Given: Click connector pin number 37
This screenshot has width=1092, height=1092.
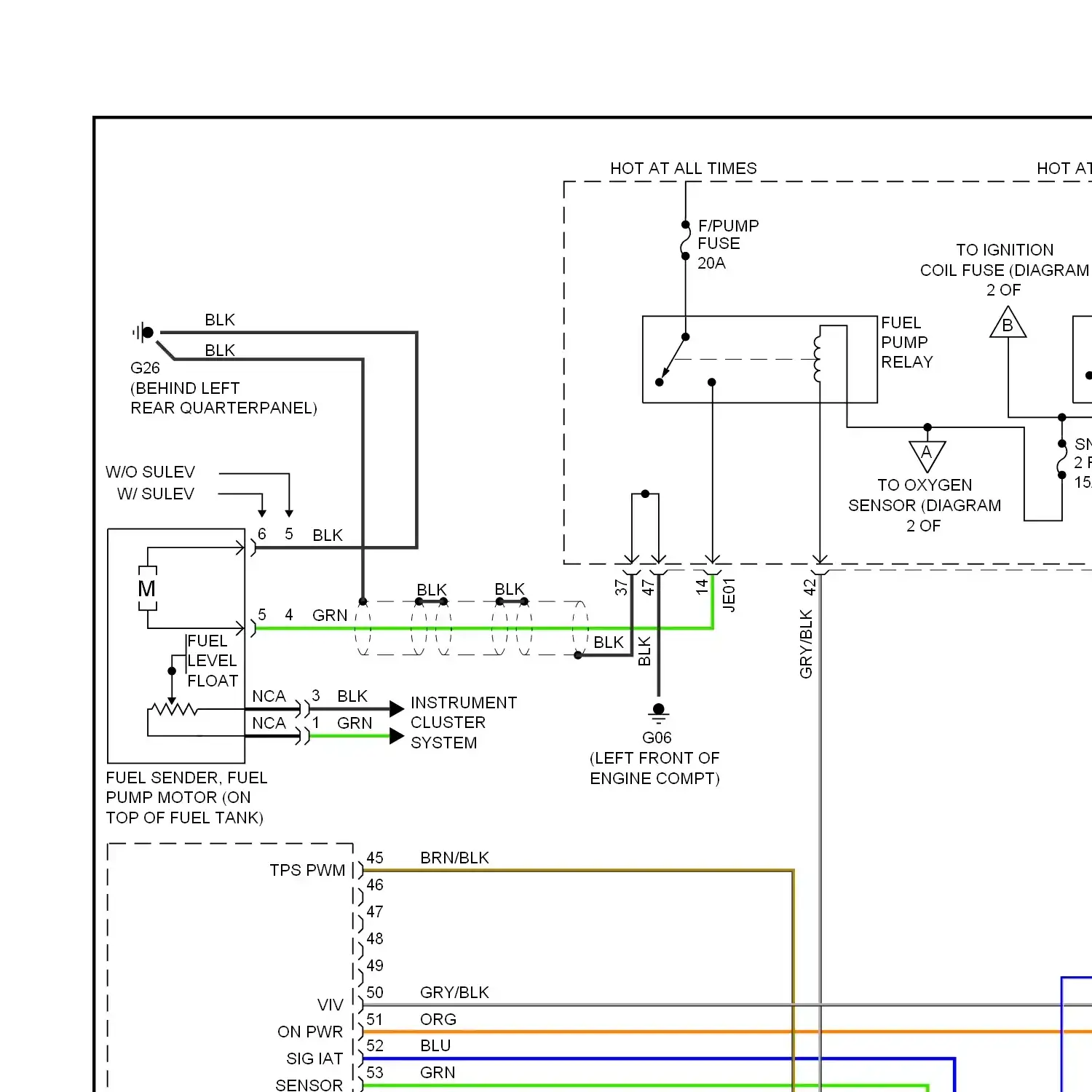Looking at the screenshot, I should 621,587.
